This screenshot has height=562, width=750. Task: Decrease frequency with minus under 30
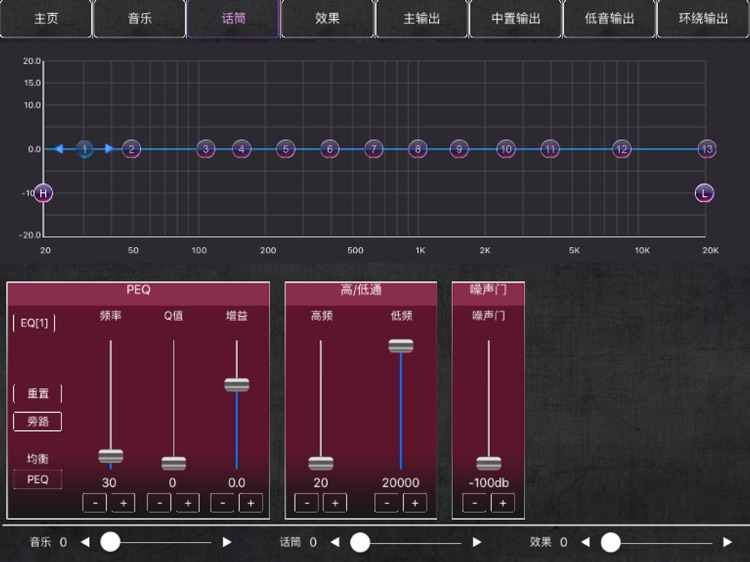95,503
